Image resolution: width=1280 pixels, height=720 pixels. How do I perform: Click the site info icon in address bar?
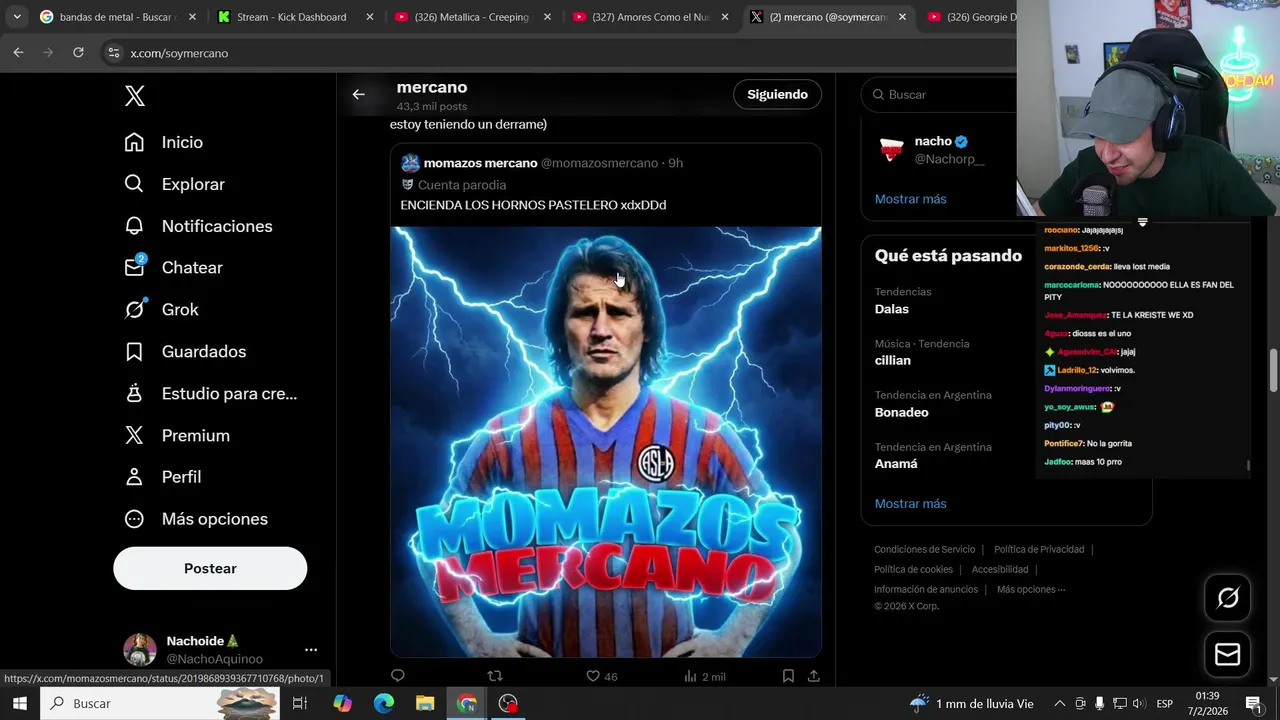click(x=113, y=53)
